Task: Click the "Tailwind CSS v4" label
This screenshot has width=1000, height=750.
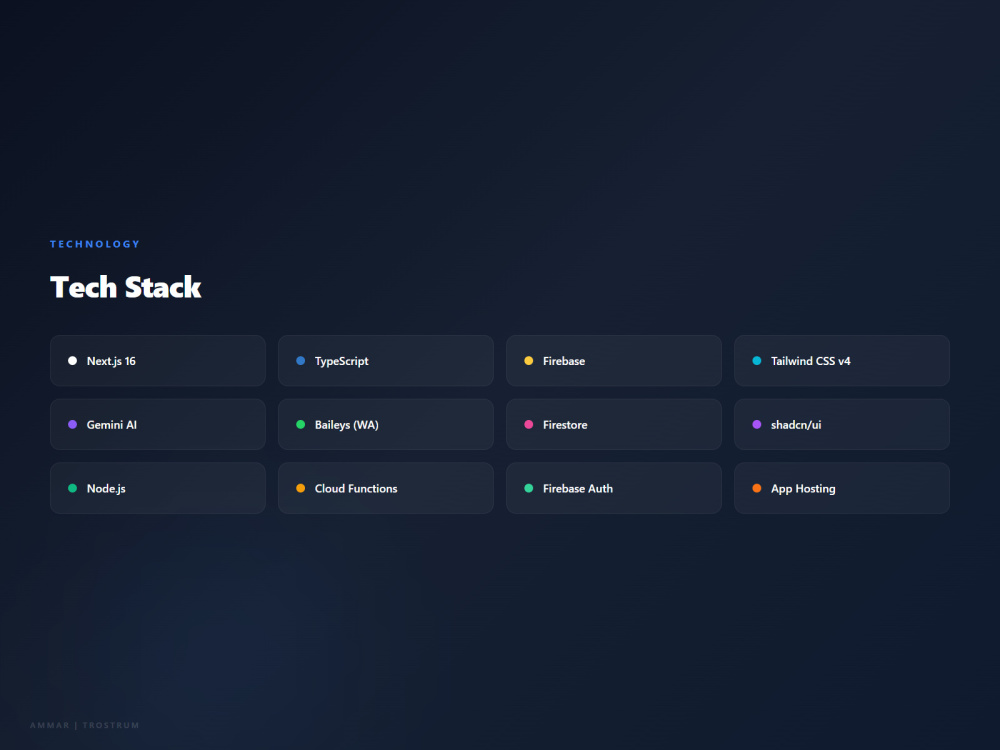Action: 811,361
